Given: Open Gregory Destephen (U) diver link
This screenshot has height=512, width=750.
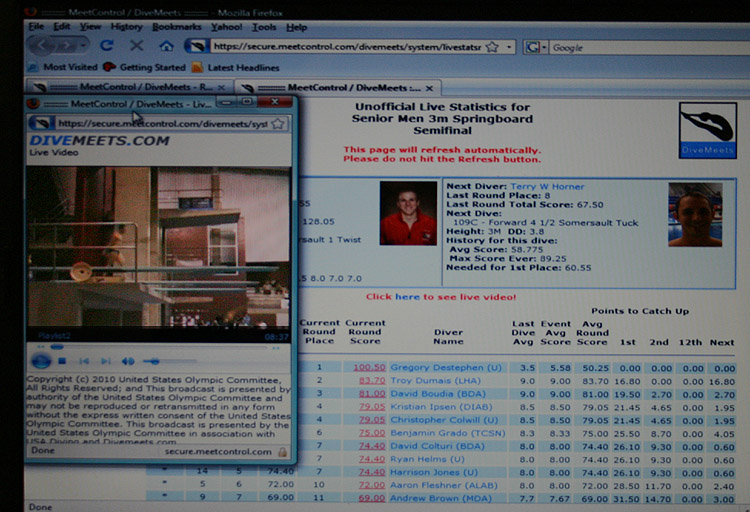Looking at the screenshot, I should (446, 367).
